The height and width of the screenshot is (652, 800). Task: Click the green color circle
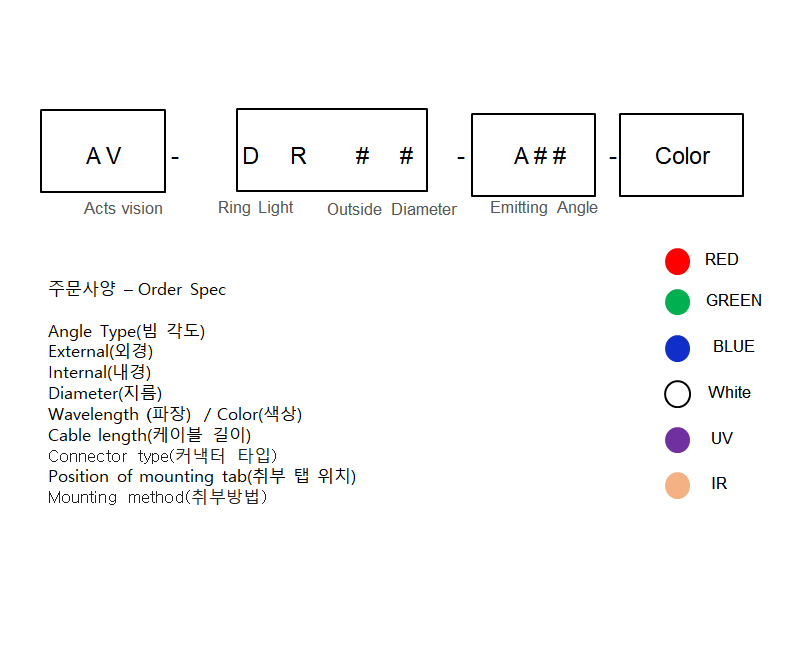click(x=677, y=302)
